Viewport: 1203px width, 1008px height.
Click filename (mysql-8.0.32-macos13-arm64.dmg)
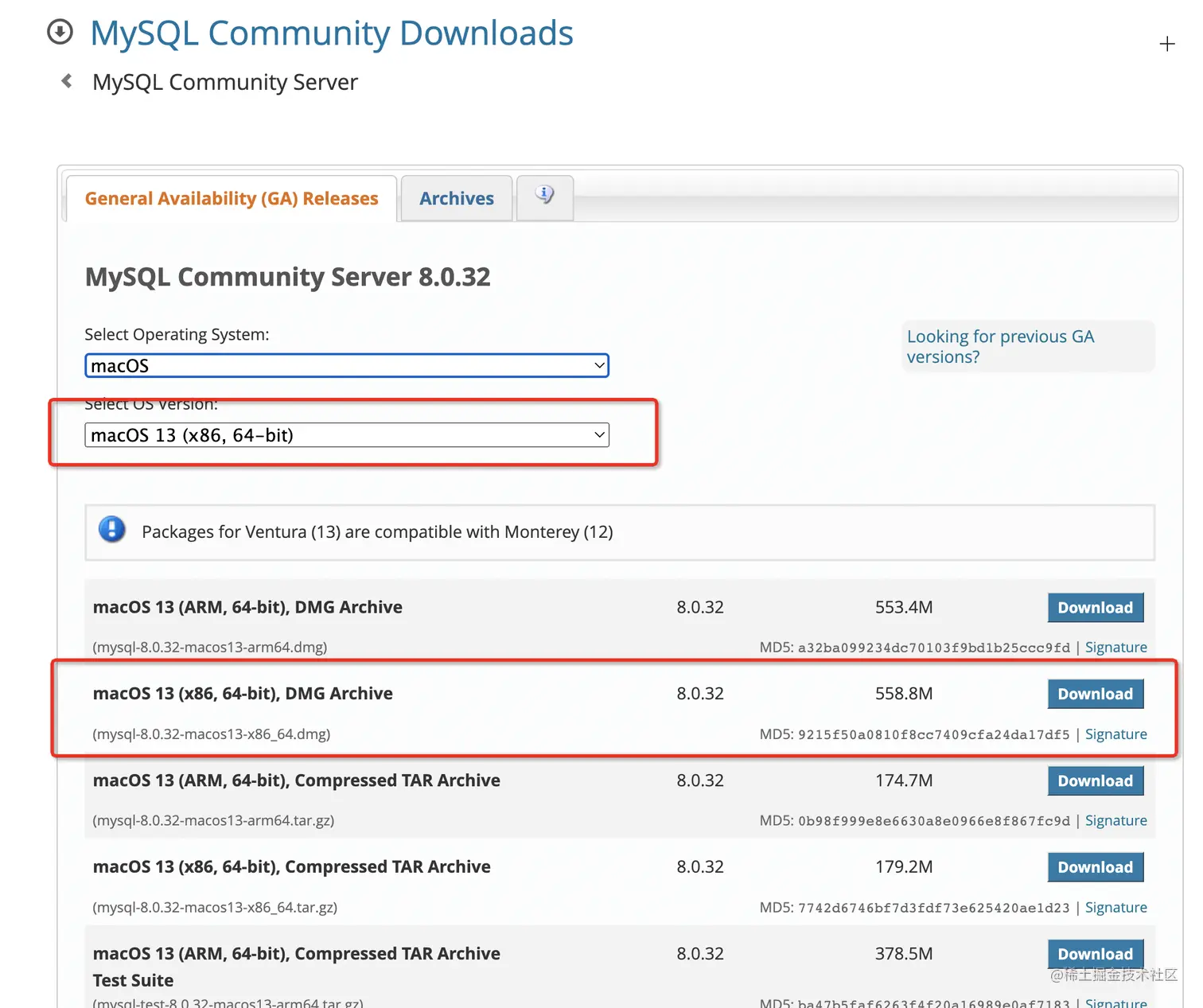pos(210,648)
